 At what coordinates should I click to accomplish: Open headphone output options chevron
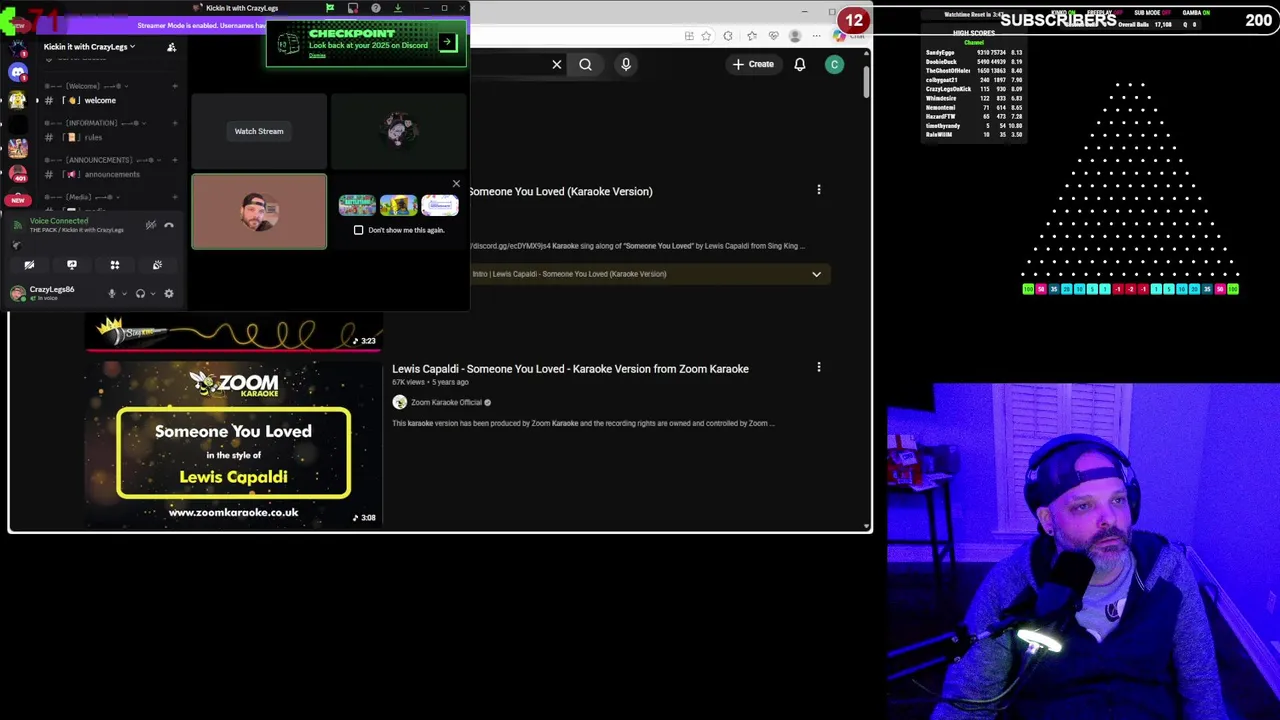(x=152, y=294)
